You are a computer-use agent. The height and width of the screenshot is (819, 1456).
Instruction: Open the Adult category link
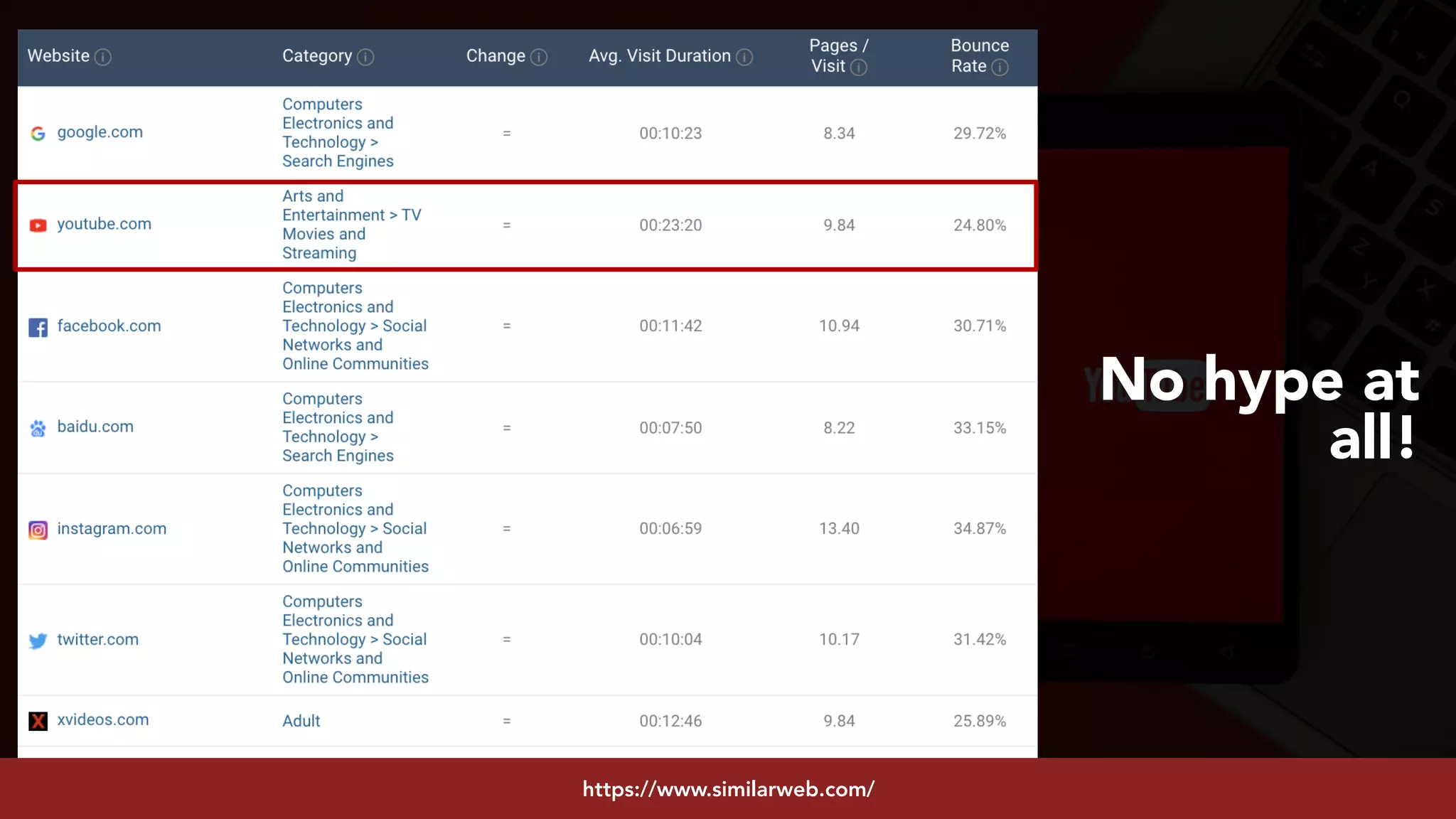pos(301,721)
